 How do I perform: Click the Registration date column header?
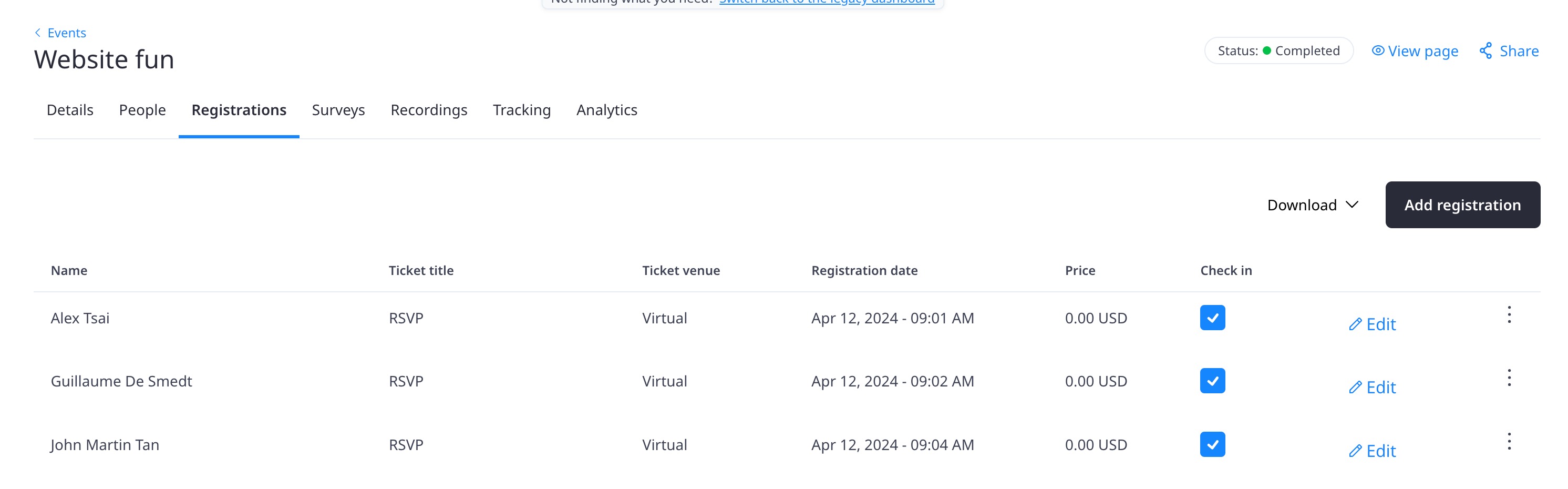pos(864,270)
